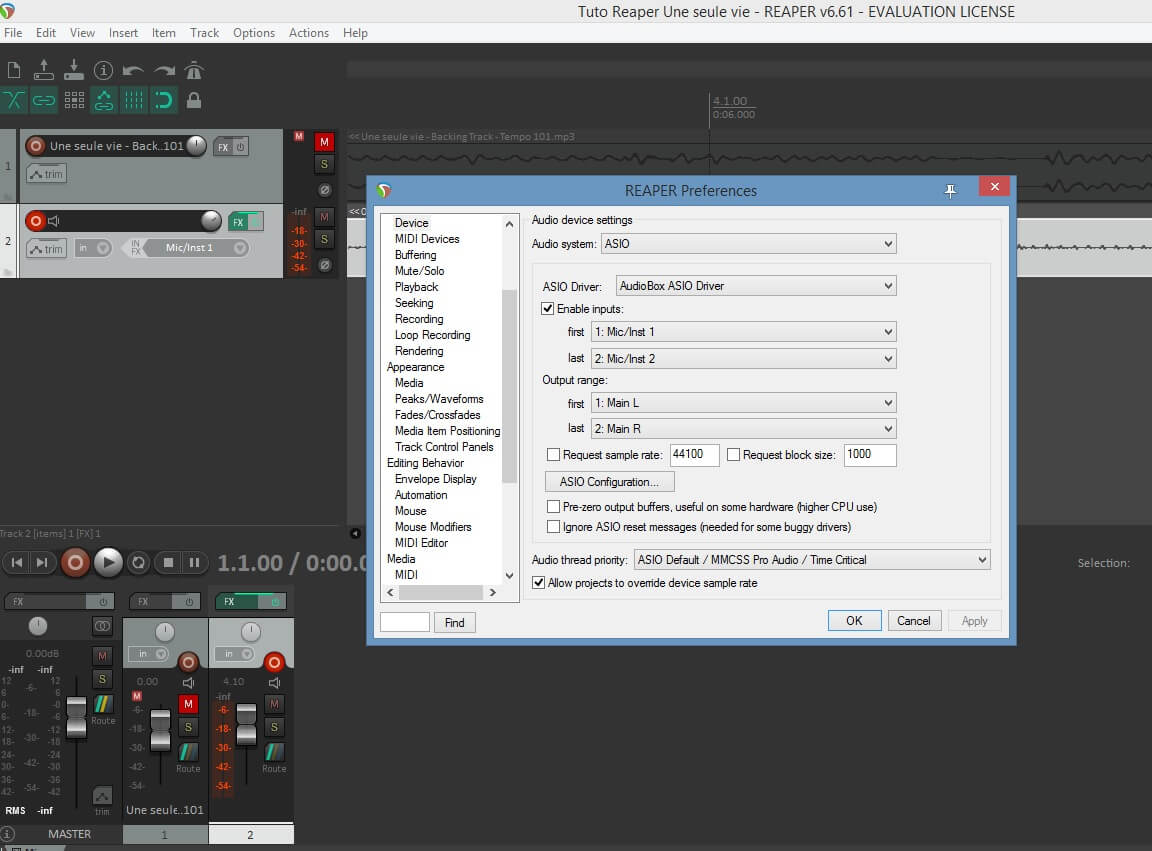The image size is (1152, 851).
Task: Open track 2 record mode 'in' dropdown
Action: (93, 248)
